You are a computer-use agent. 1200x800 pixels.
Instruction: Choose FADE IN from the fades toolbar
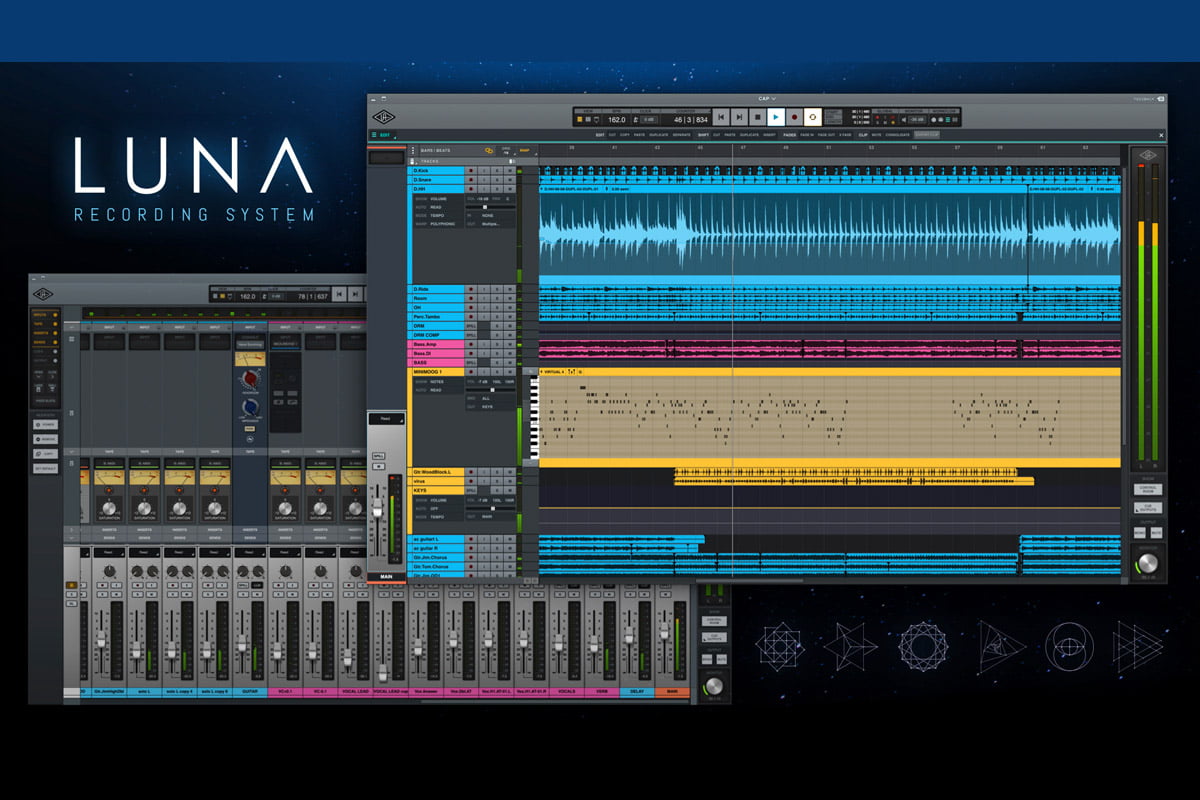pos(807,135)
